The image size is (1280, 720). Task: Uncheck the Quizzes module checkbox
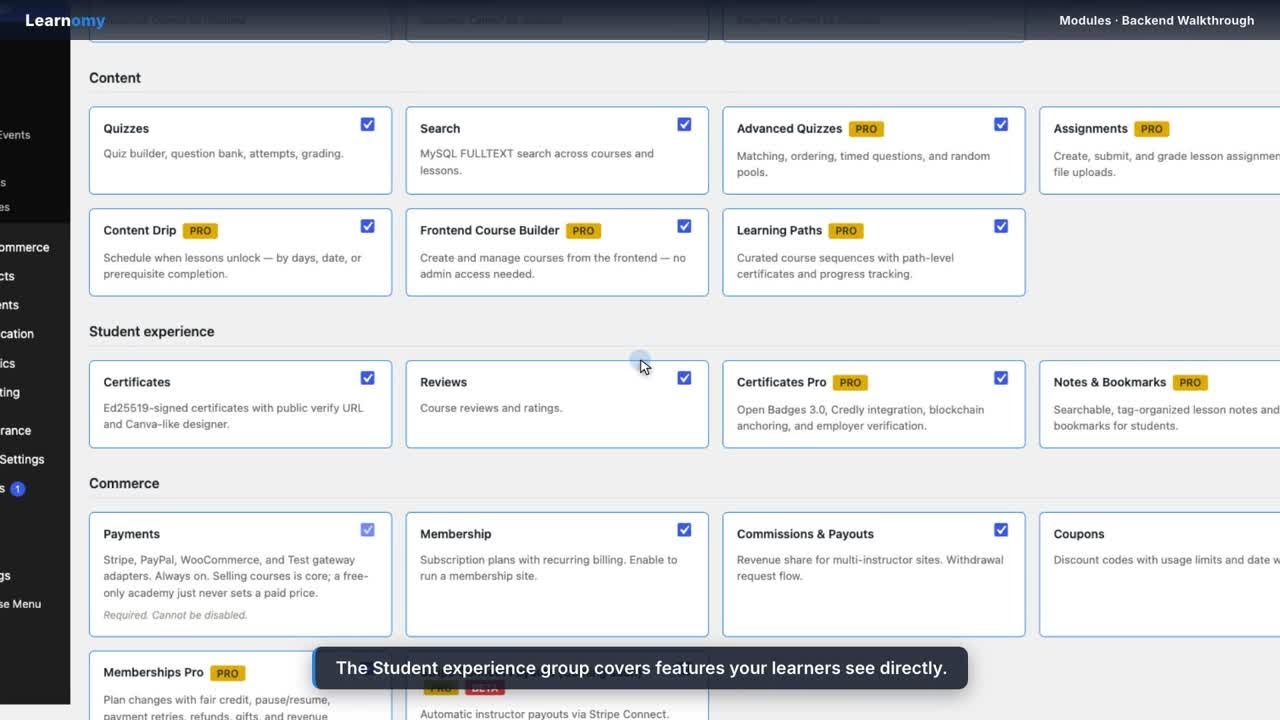click(367, 125)
